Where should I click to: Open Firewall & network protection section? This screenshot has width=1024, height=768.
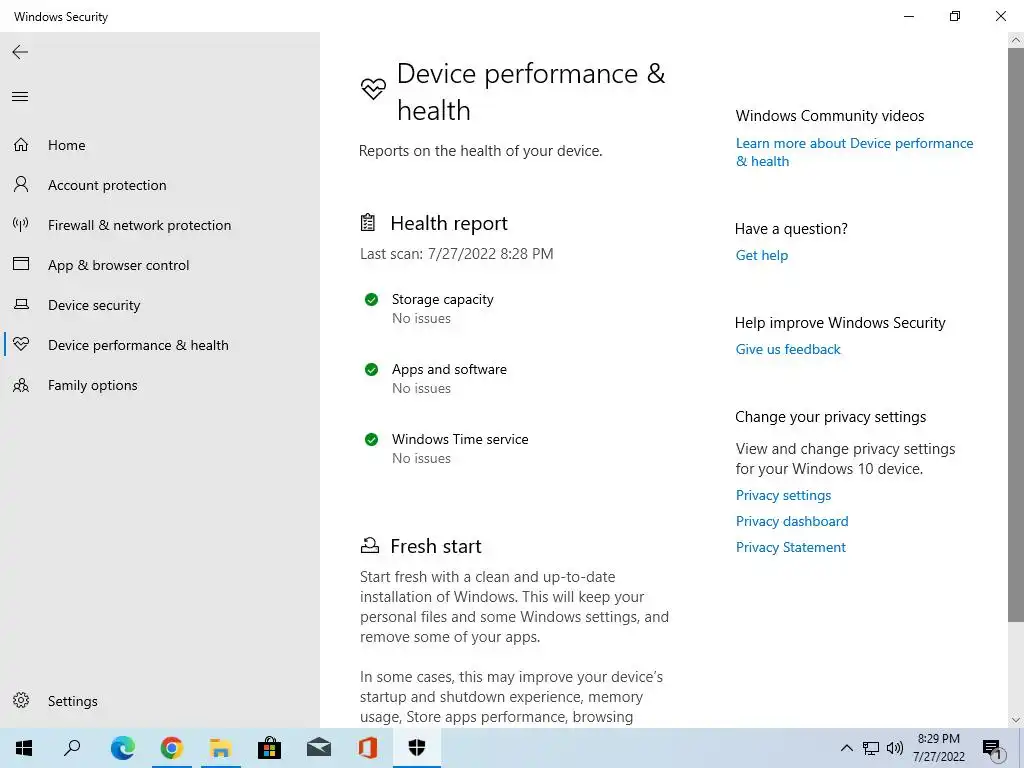click(x=139, y=225)
